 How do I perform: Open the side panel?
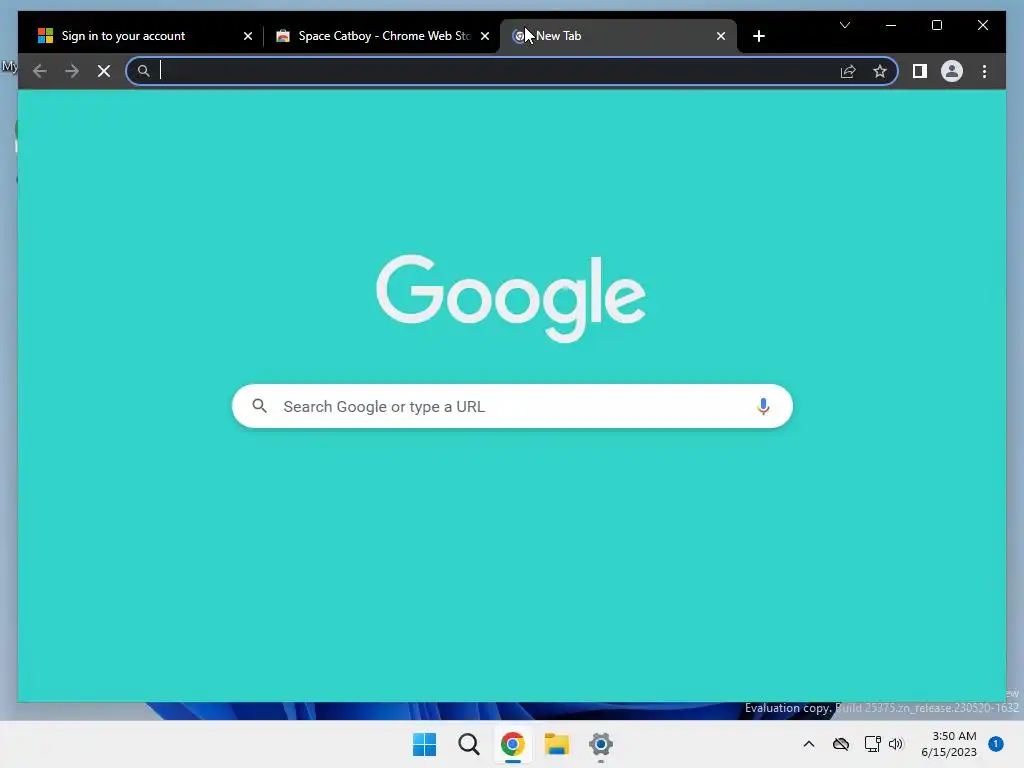[920, 71]
